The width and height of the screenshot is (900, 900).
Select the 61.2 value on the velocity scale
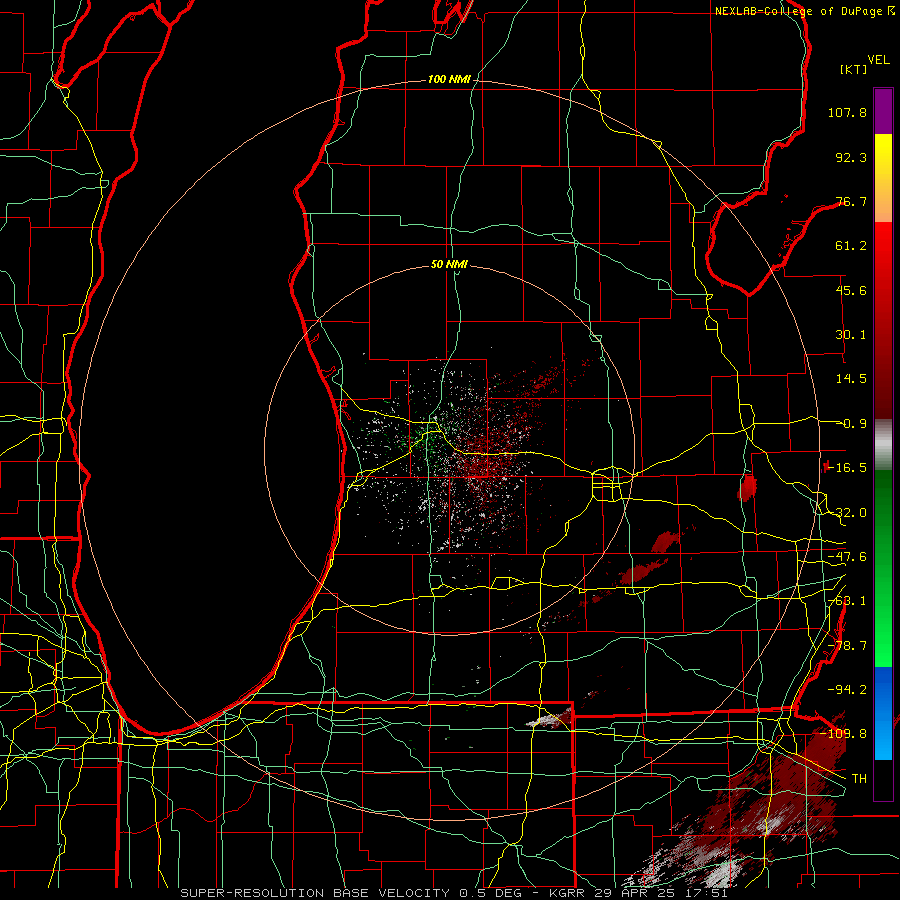tap(851, 246)
